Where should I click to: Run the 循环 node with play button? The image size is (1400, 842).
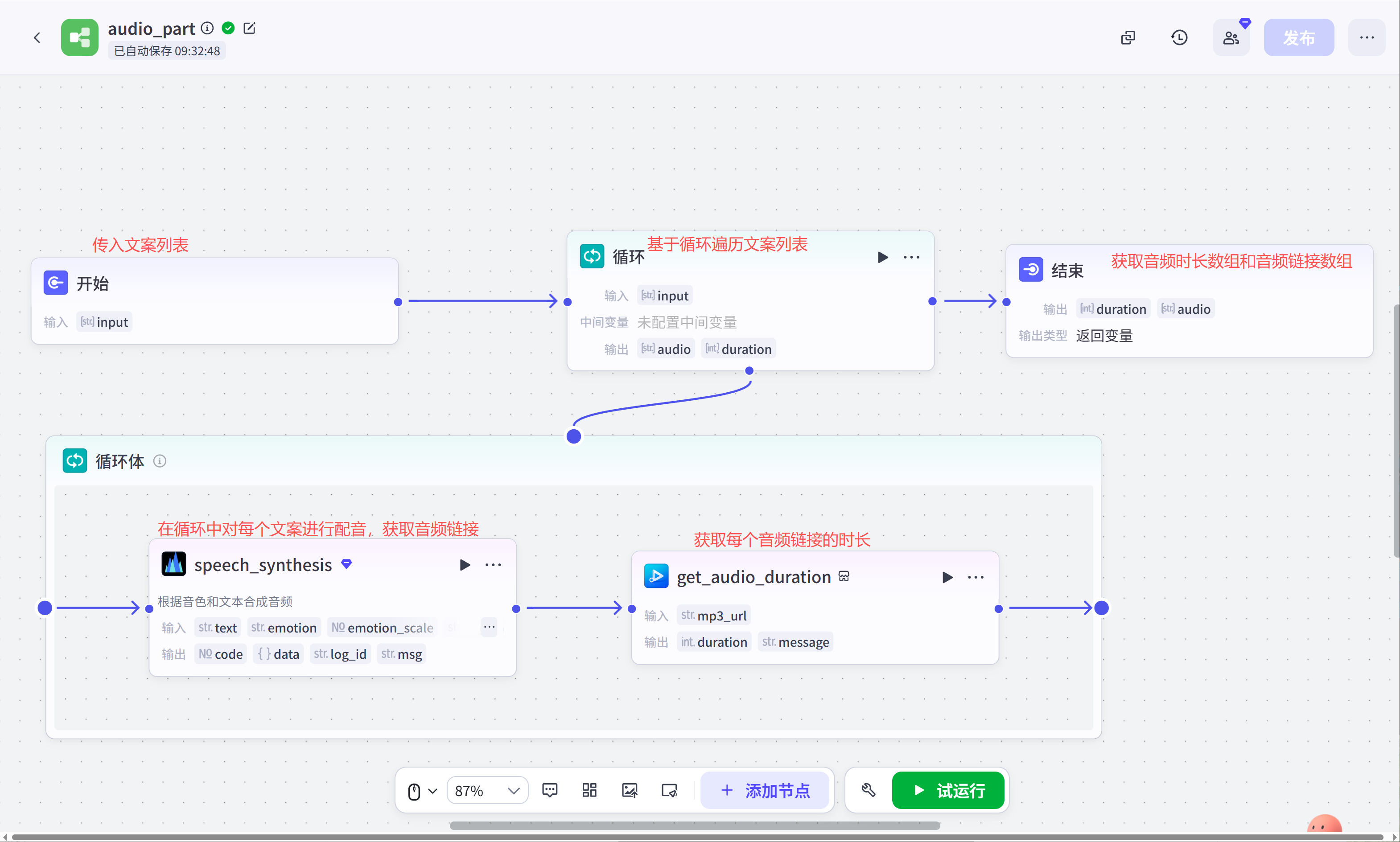[x=882, y=258]
